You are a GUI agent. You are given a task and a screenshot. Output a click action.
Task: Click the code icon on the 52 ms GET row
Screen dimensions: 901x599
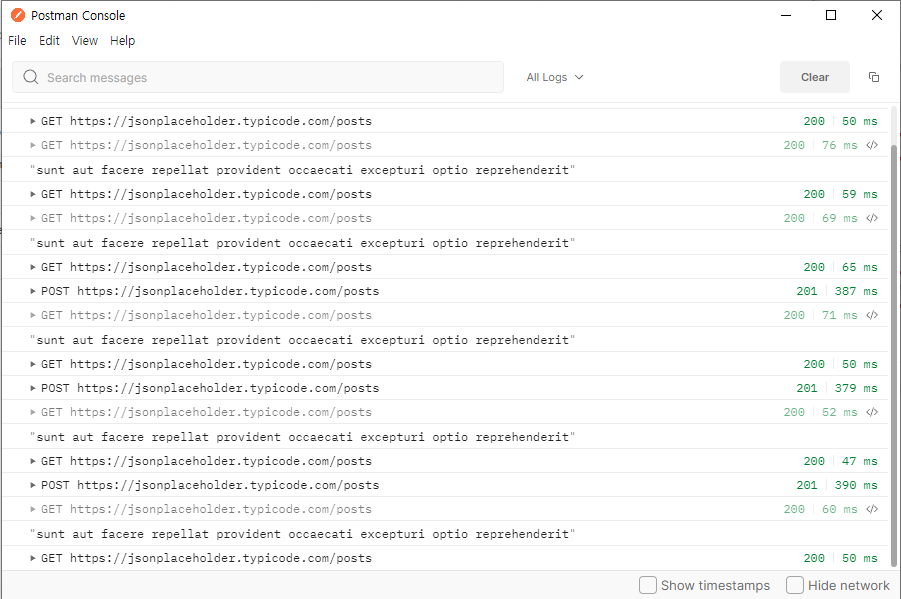pyautogui.click(x=872, y=412)
